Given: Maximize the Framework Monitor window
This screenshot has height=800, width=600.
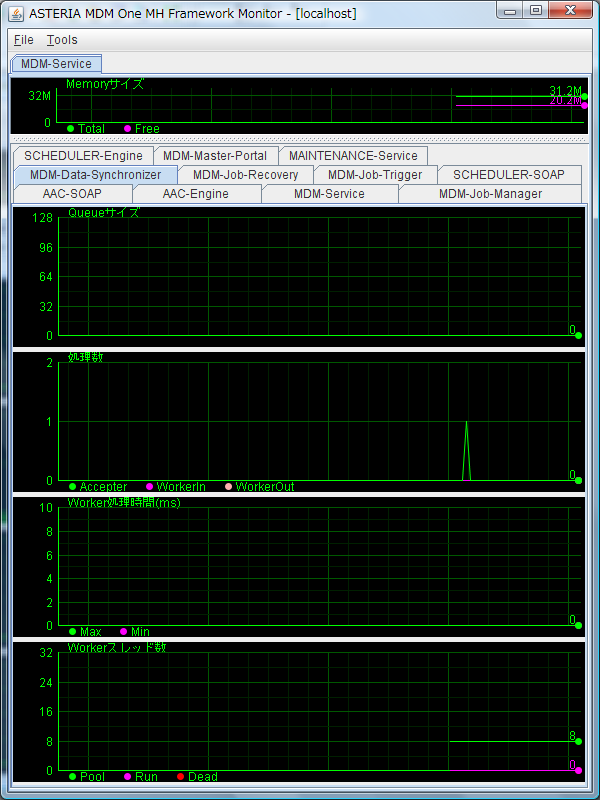Looking at the screenshot, I should point(536,11).
